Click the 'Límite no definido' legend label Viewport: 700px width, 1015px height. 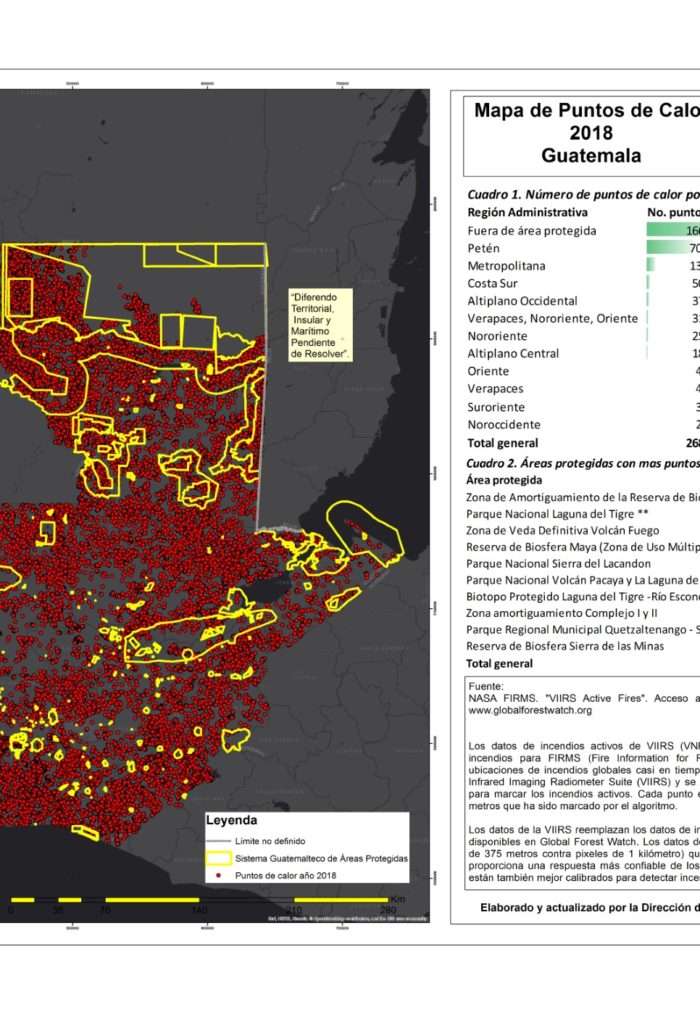tap(270, 841)
